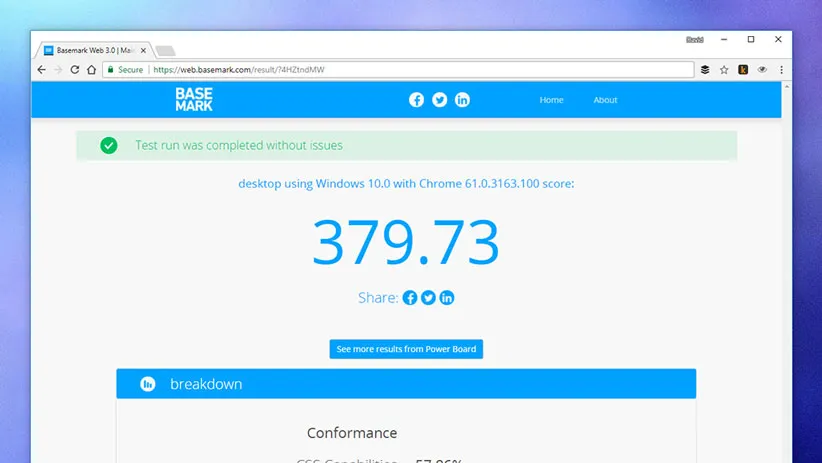Click the browser reload button
The width and height of the screenshot is (822, 463).
74,70
